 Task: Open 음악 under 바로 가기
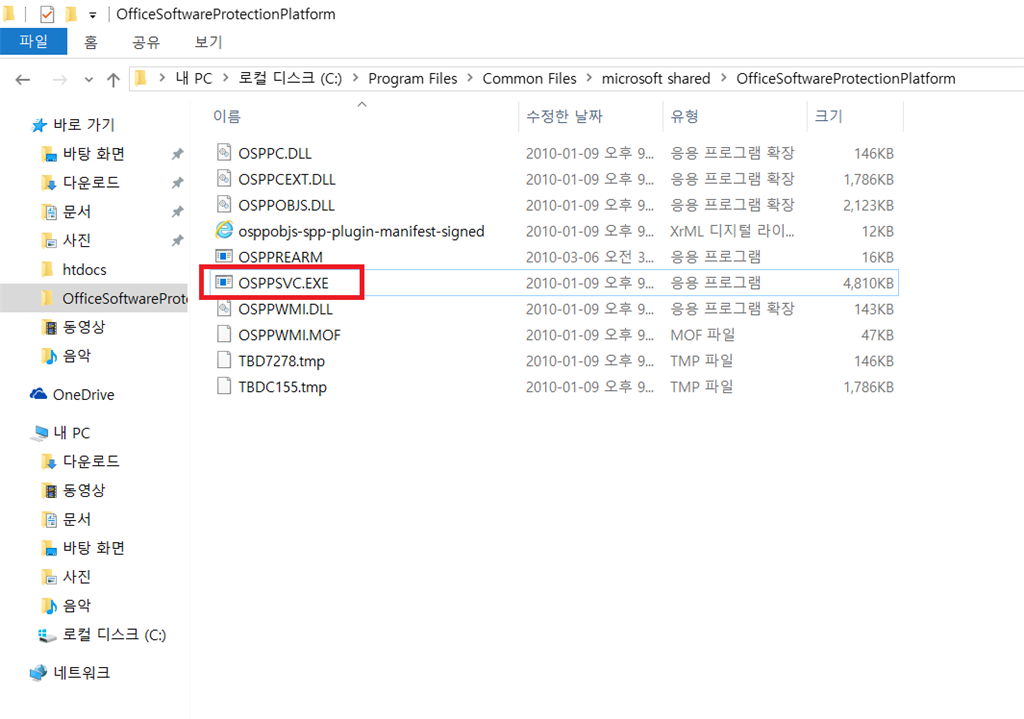(76, 356)
